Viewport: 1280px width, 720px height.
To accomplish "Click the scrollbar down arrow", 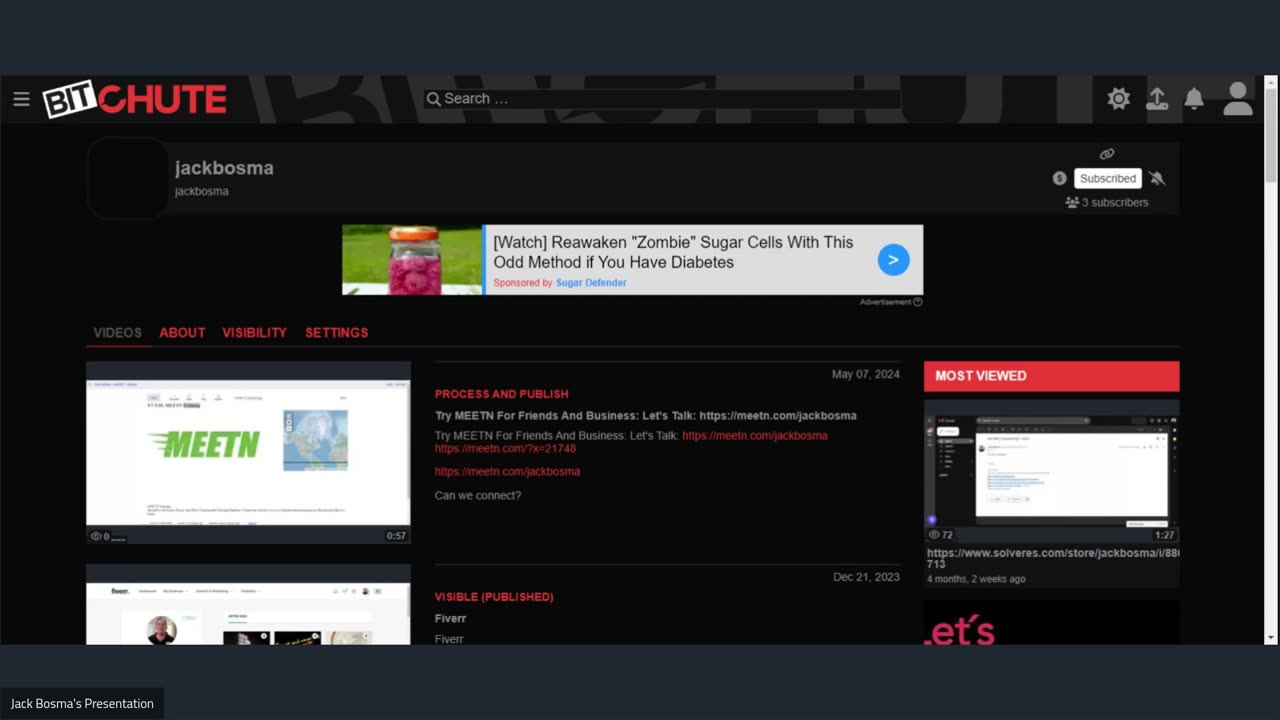I will 1271,638.
